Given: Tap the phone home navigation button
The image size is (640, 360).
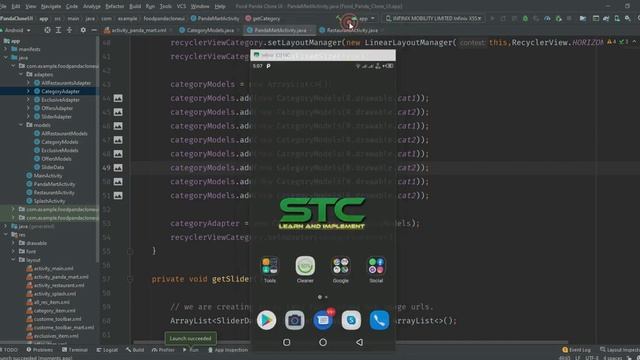Looking at the screenshot, I should (323, 342).
